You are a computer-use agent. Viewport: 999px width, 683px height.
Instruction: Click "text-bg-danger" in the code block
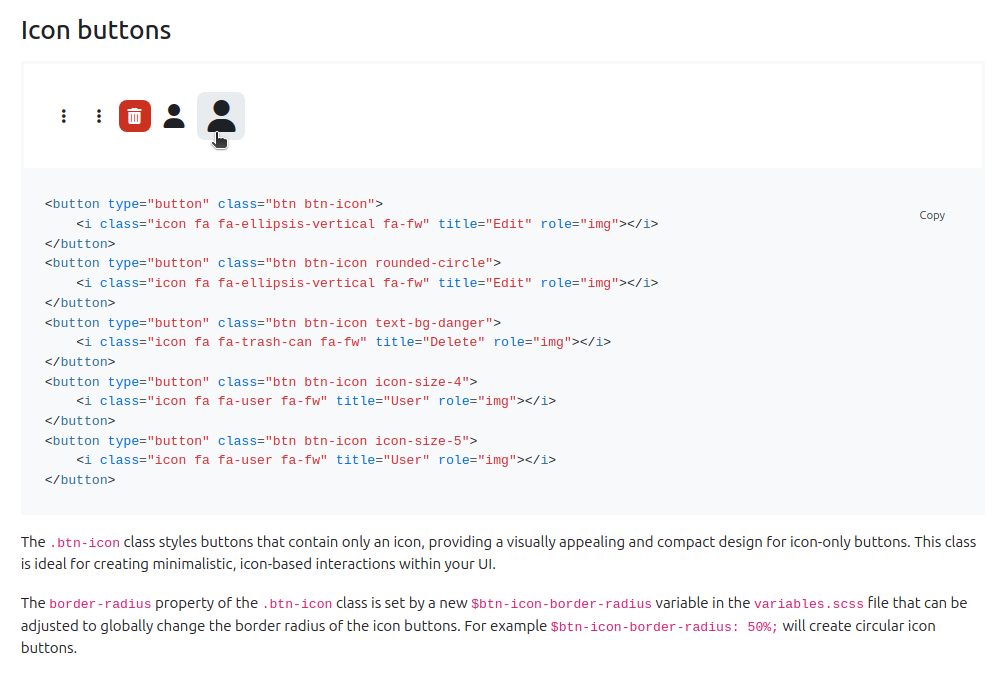[430, 323]
